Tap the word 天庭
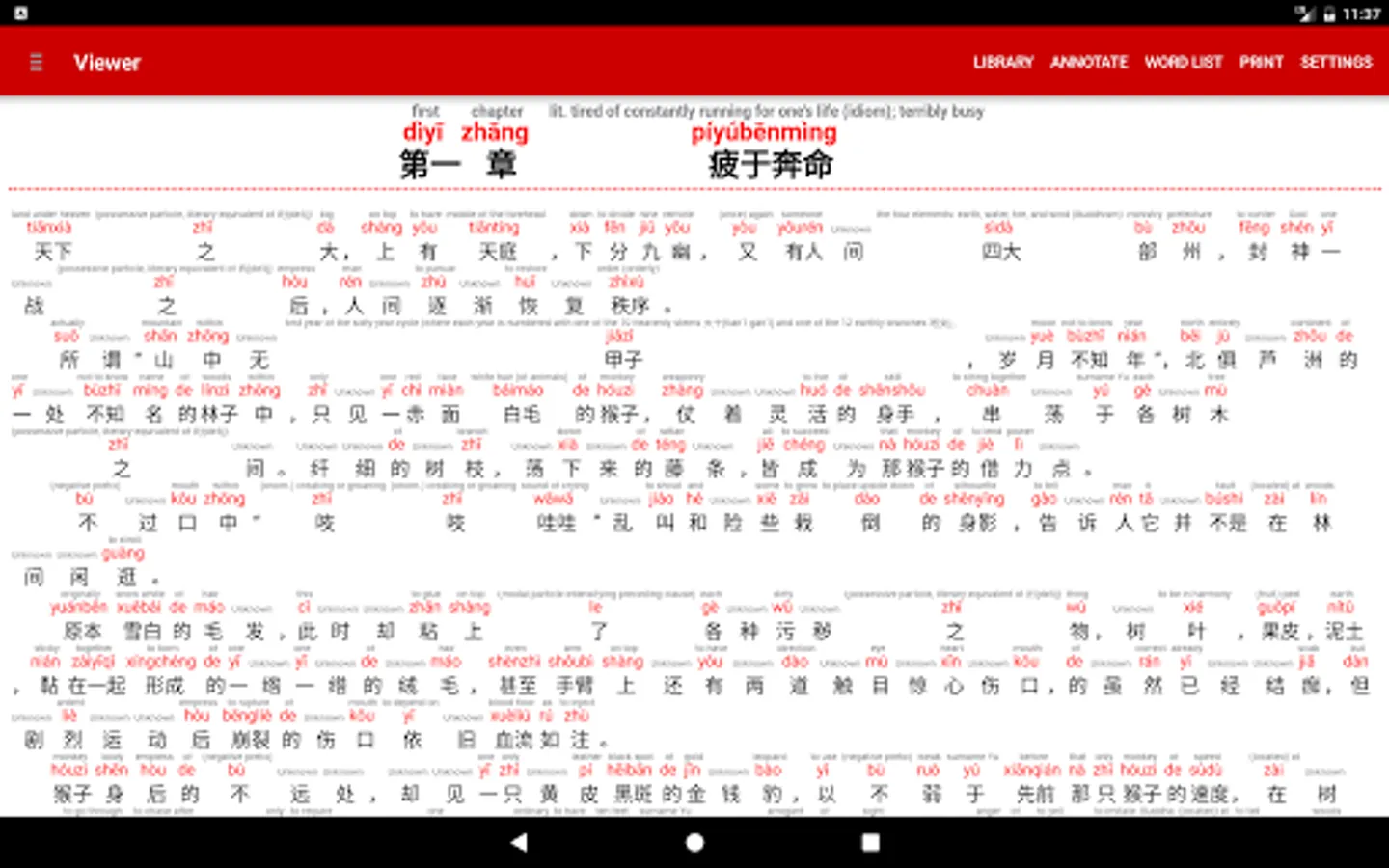This screenshot has width=1389, height=868. coord(498,253)
